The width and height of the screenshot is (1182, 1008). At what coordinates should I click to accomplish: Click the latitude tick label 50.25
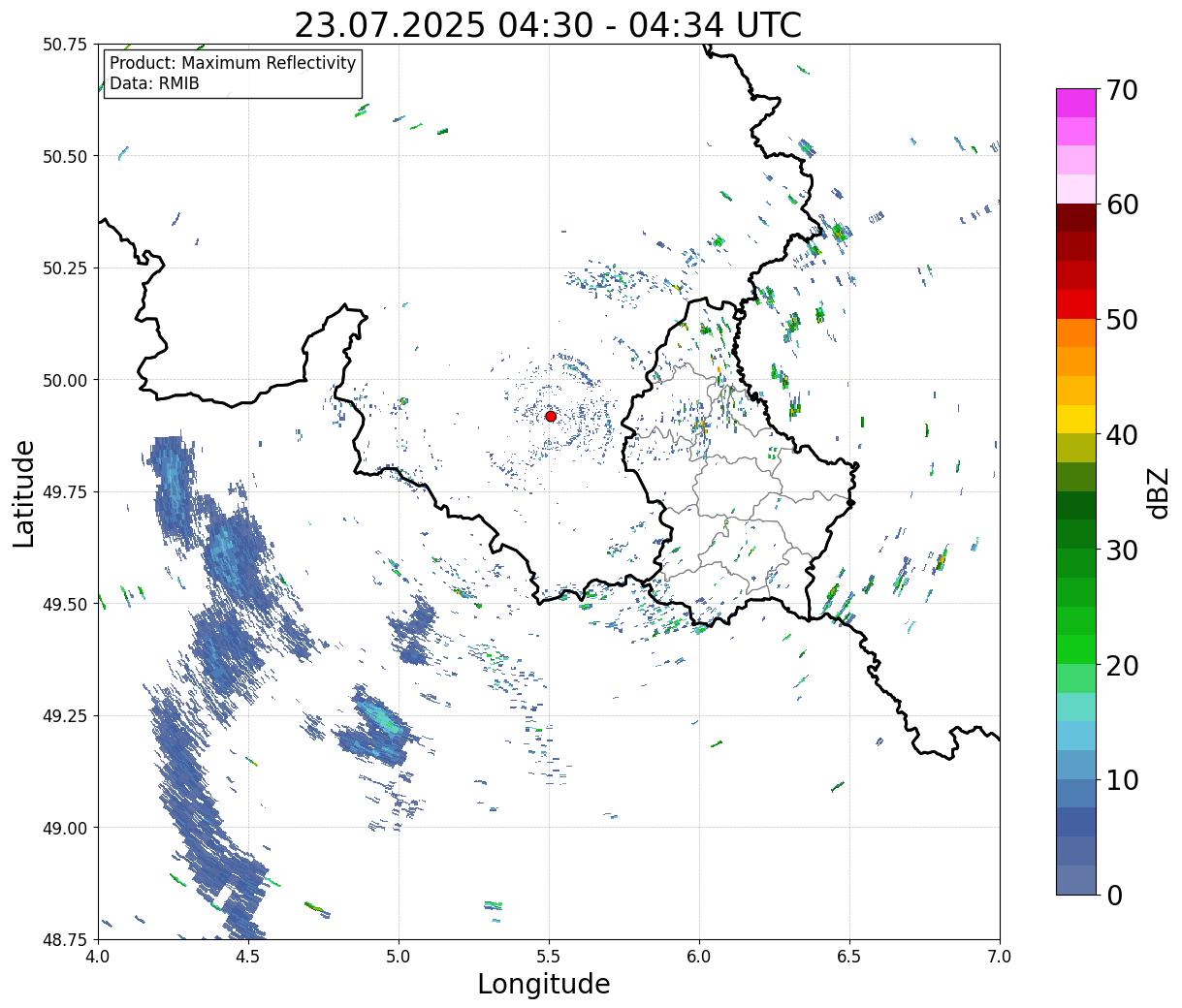[x=65, y=268]
